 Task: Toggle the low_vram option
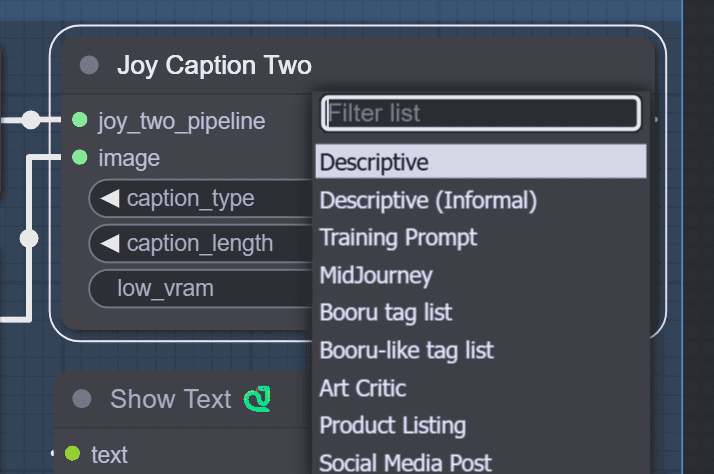200,288
